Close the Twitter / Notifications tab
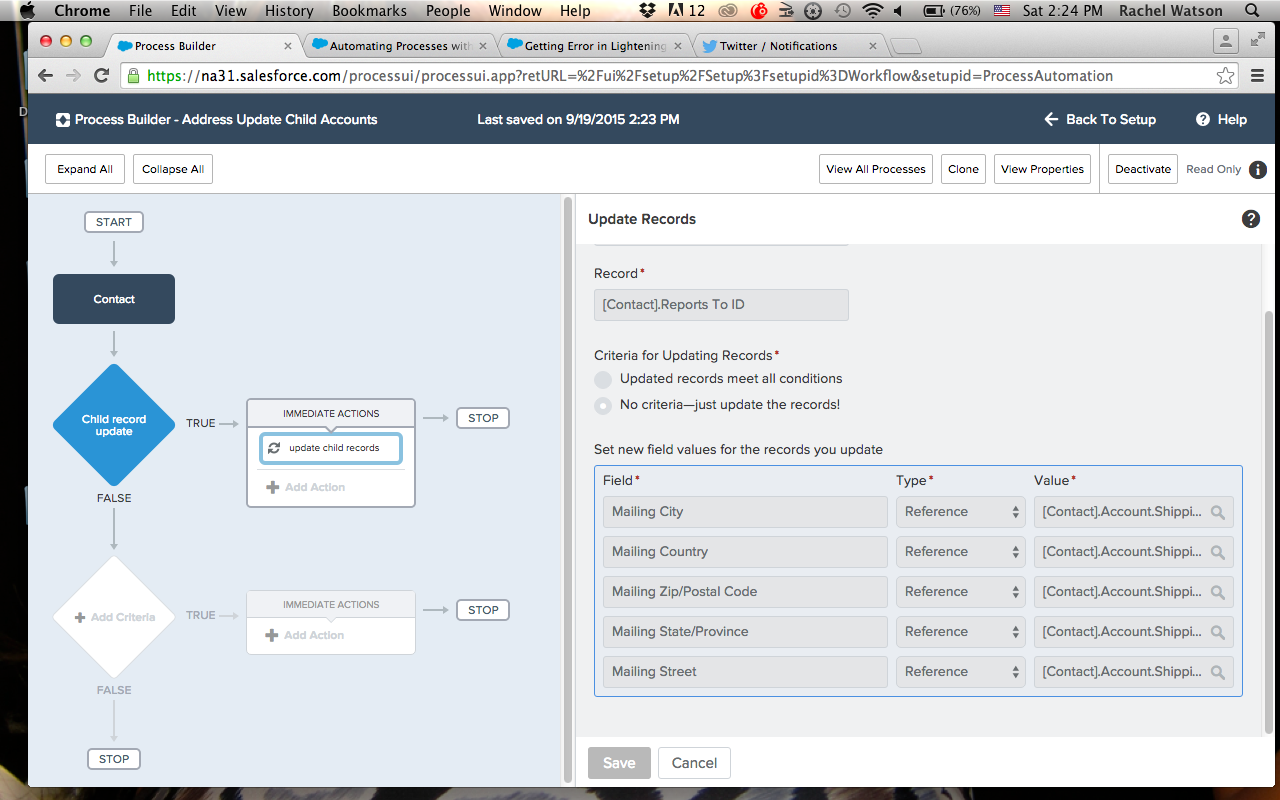1280x800 pixels. pyautogui.click(x=873, y=46)
